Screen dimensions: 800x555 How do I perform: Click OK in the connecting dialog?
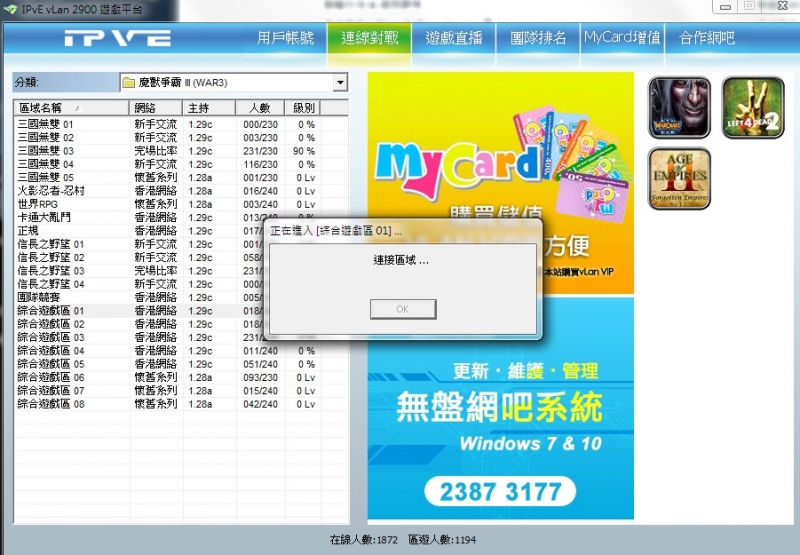point(403,309)
